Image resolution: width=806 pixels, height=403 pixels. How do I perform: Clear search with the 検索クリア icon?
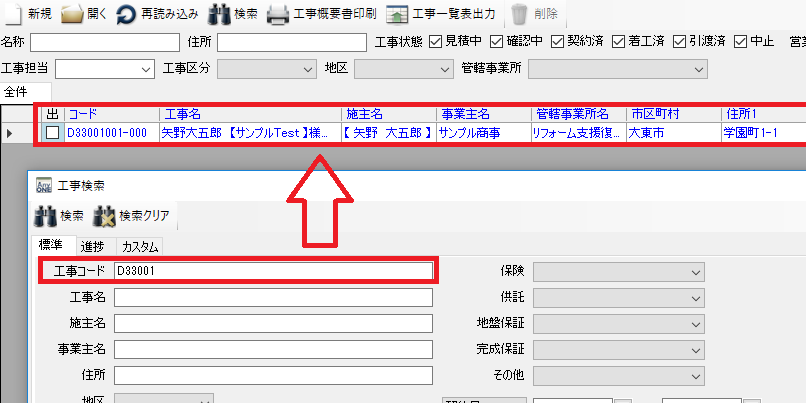(104, 215)
